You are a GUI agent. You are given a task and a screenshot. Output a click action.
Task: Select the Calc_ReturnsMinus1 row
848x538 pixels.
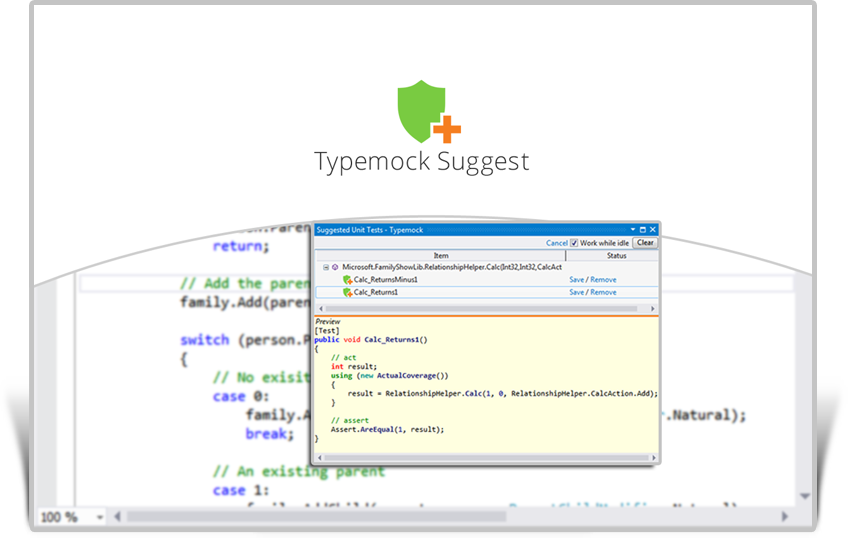tap(487, 280)
